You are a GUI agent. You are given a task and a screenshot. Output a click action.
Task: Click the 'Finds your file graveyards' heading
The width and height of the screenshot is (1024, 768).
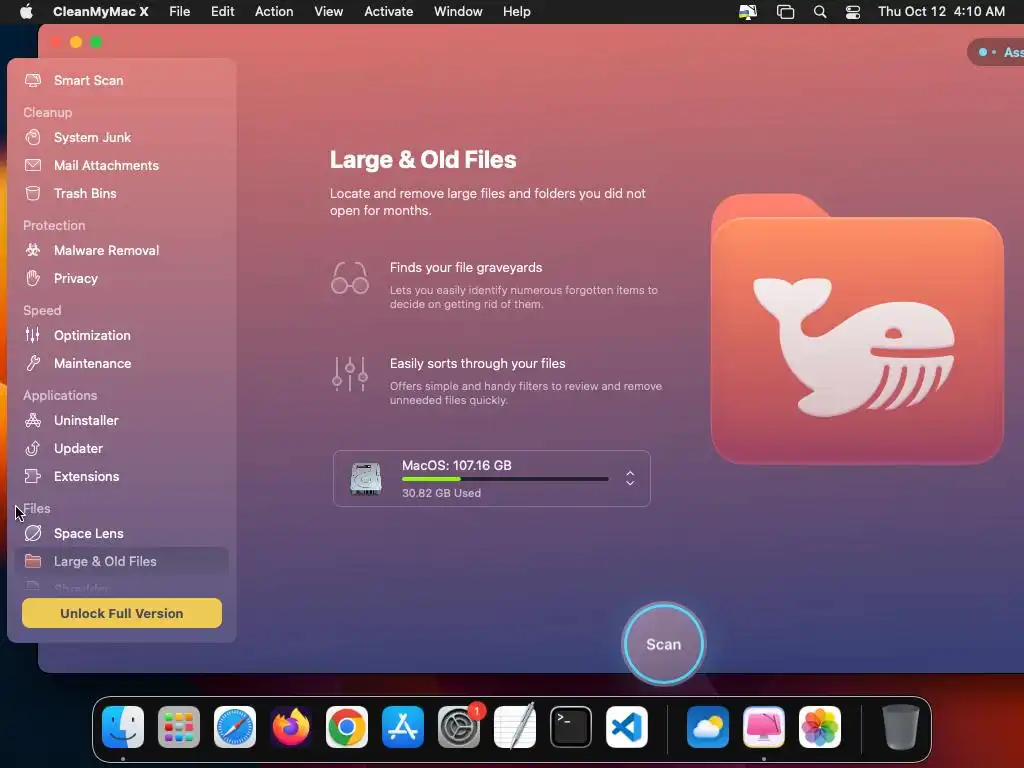pyautogui.click(x=466, y=268)
